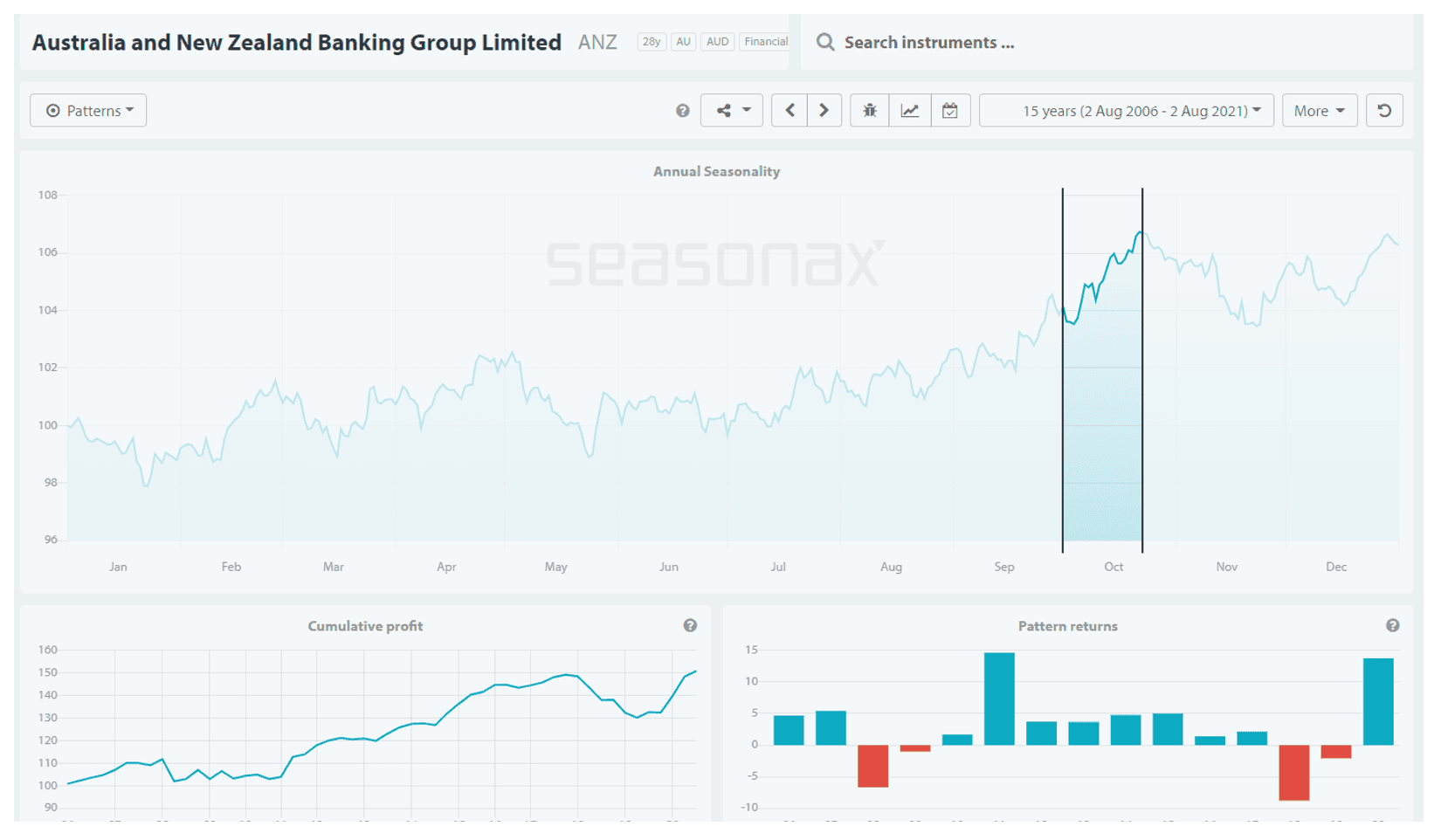Click the 104 seasonality axis value
Image resolution: width=1441 pixels, height=840 pixels.
[48, 310]
